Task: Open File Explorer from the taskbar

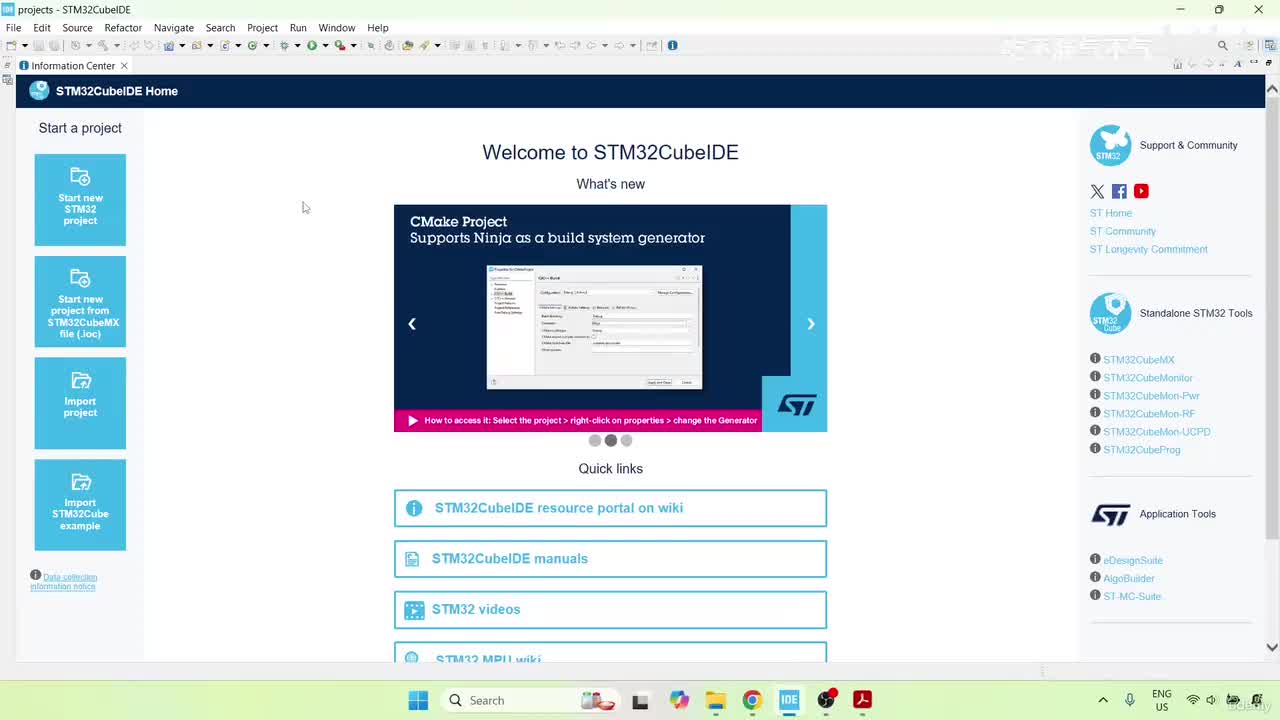Action: point(715,700)
